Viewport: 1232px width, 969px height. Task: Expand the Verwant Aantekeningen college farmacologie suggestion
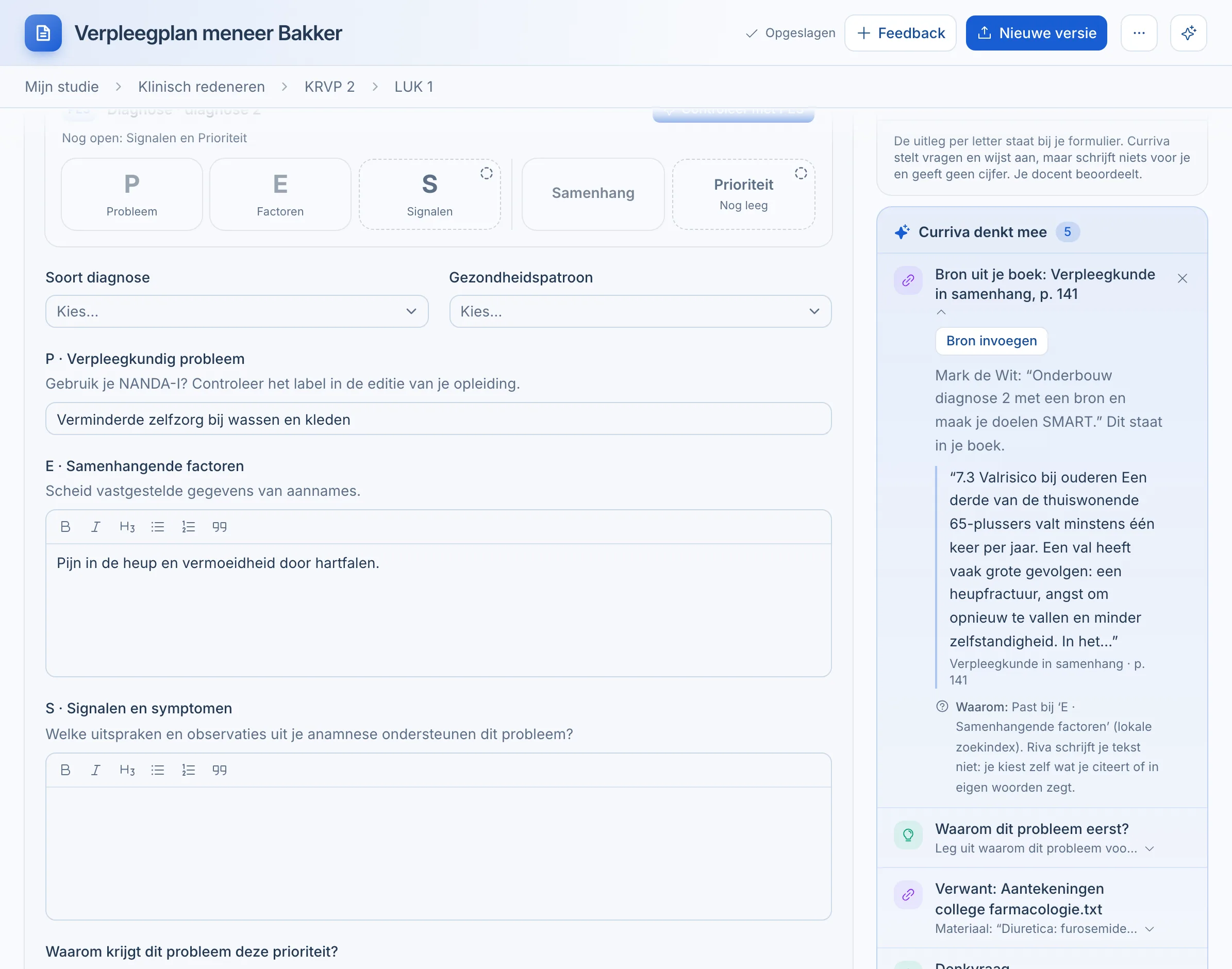(x=1150, y=929)
